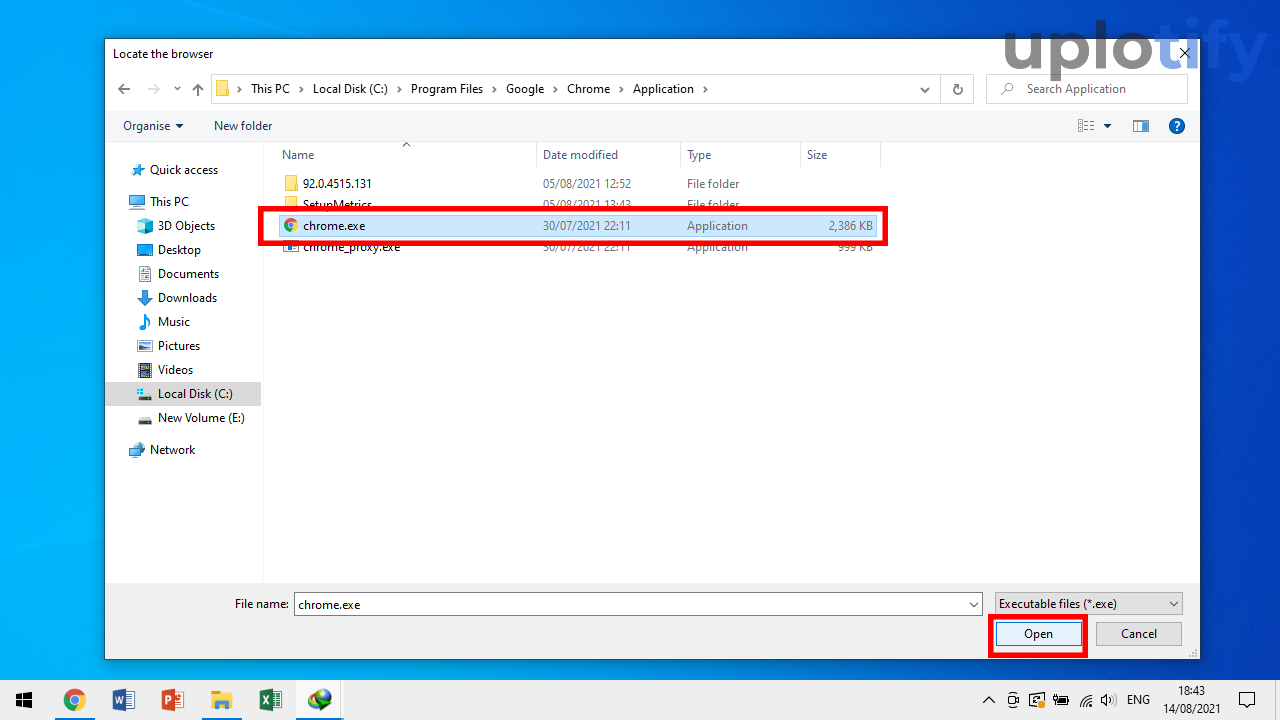Click the Search Application box
The height and width of the screenshot is (720, 1280).
[1087, 89]
